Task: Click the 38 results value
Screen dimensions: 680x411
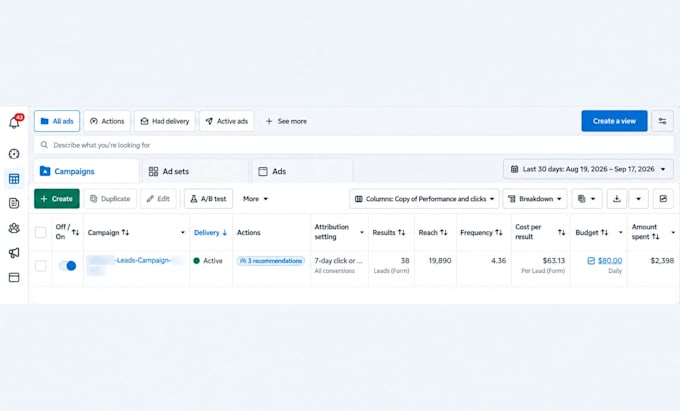Action: 405,261
